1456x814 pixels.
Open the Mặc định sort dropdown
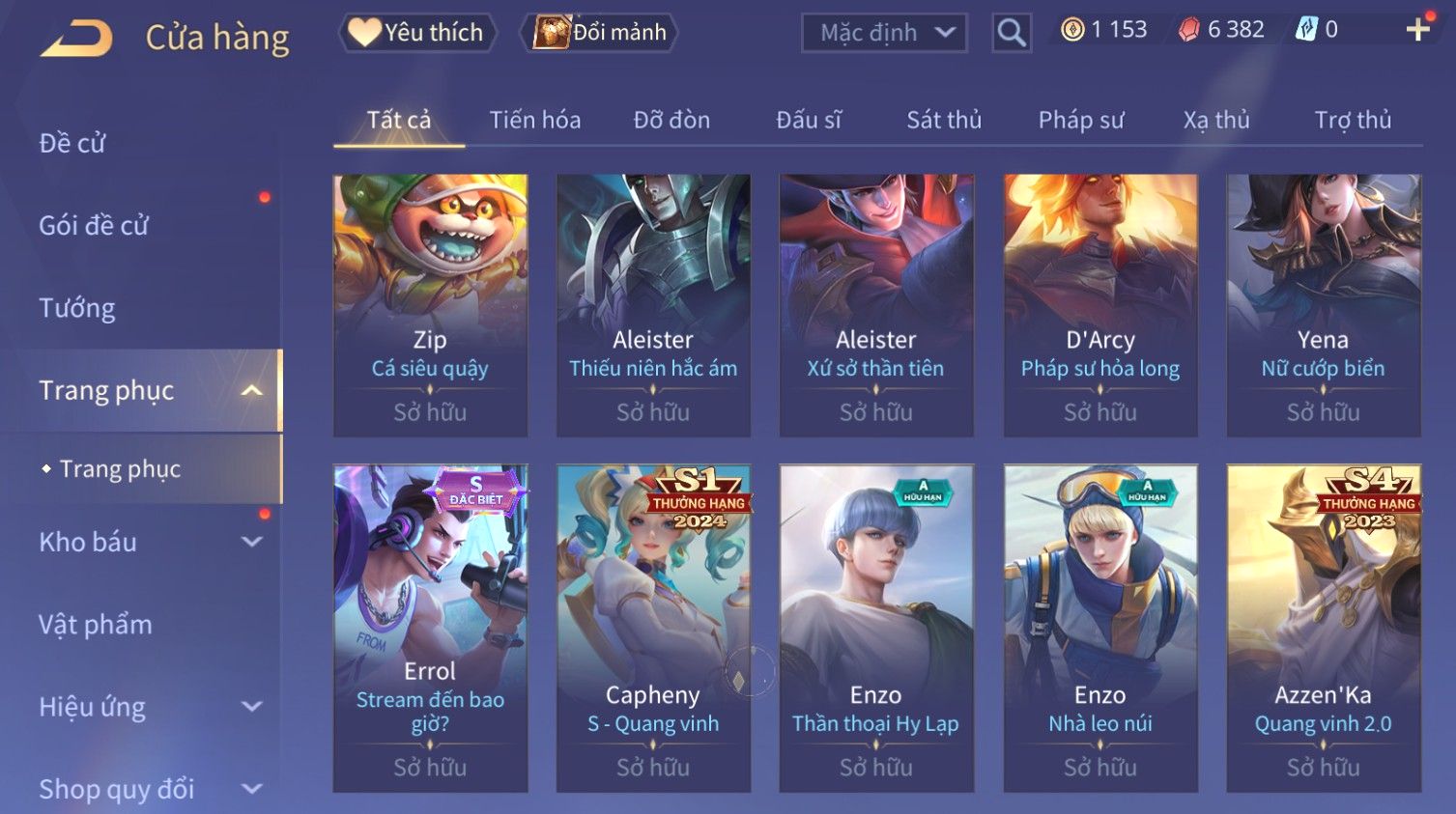884,33
